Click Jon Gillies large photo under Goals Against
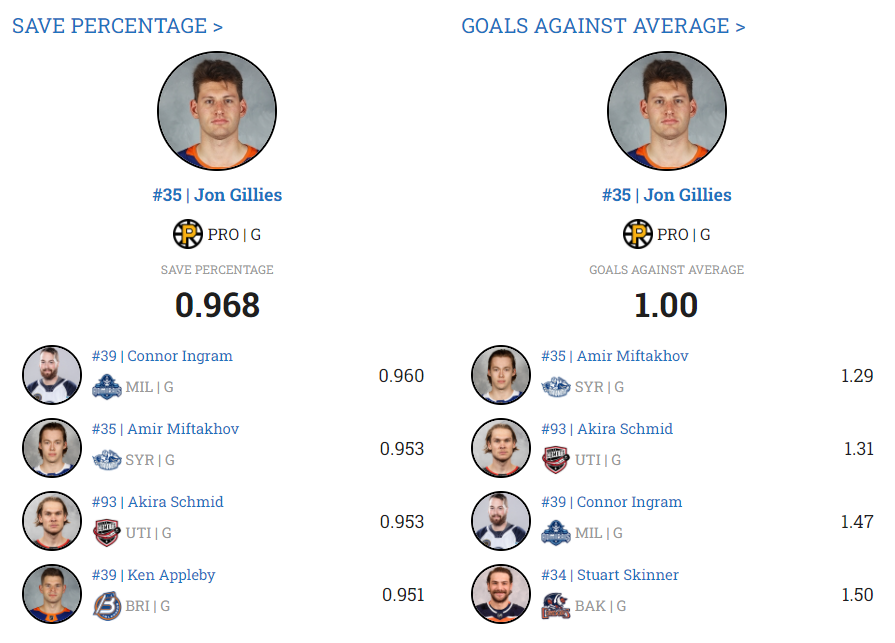 click(x=666, y=110)
